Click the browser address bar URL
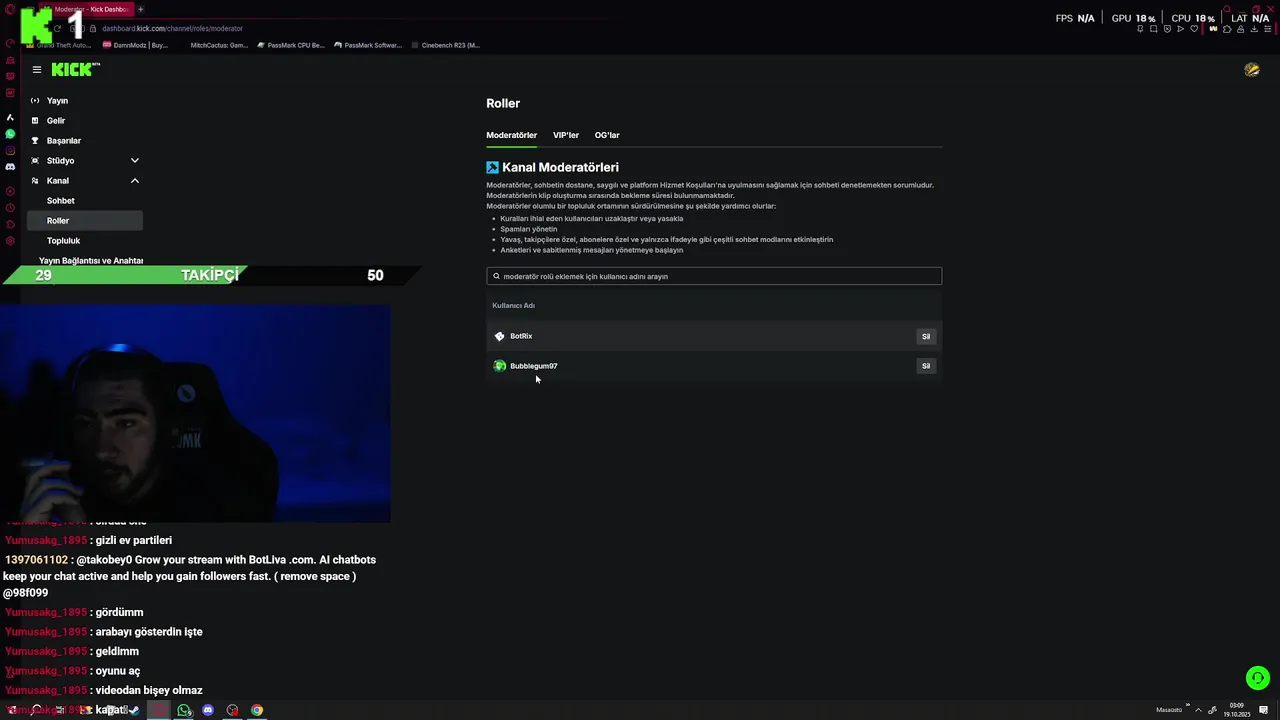 point(172,28)
